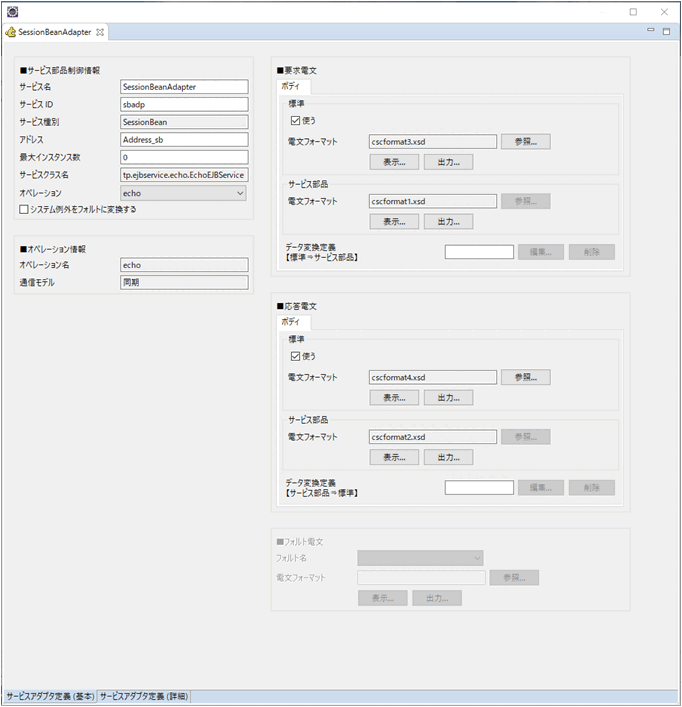This screenshot has height=707, width=682.
Task: Select the ボディ tab under 応答電文
Action: tap(293, 322)
